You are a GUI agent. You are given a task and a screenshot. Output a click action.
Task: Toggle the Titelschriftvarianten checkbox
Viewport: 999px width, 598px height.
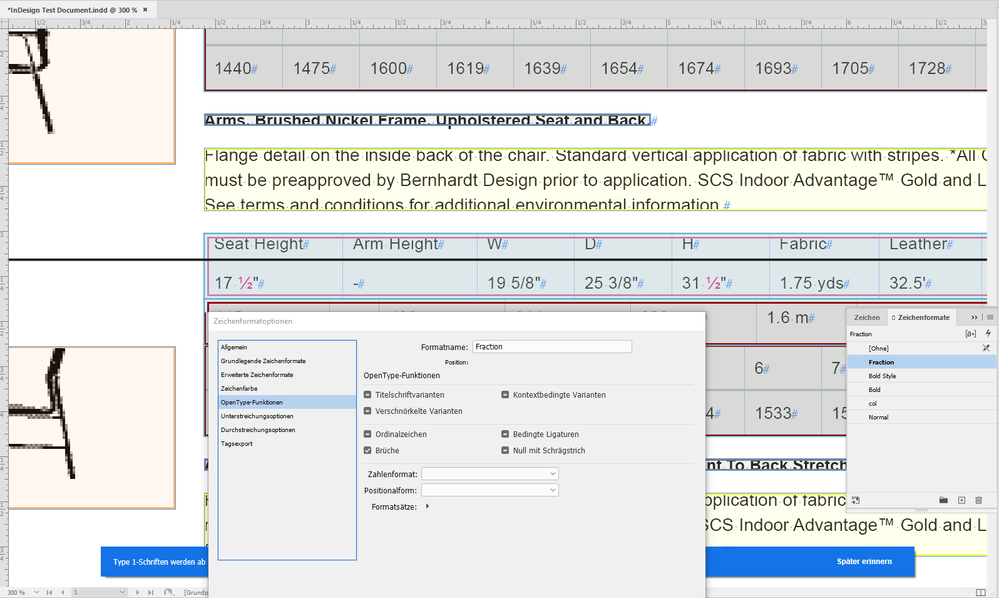pyautogui.click(x=369, y=394)
